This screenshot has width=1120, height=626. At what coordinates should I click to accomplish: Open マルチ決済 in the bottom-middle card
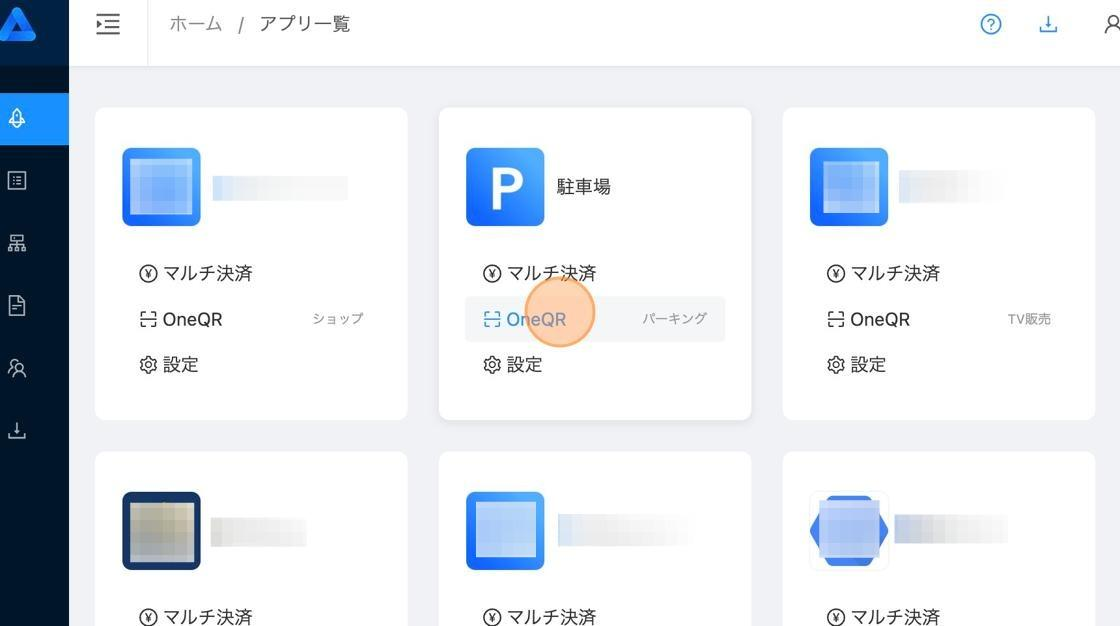tap(539, 617)
